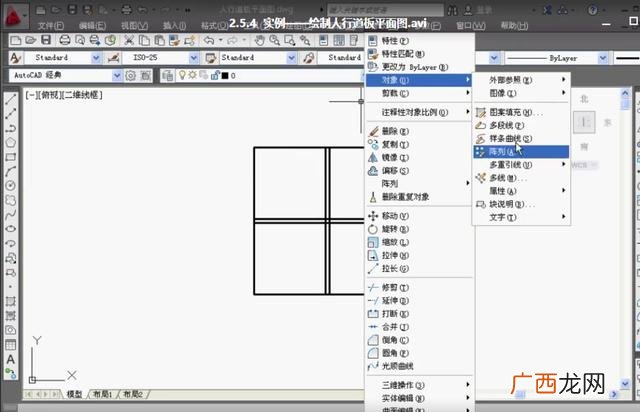Image resolution: width=640 pixels, height=412 pixels.
Task: Open the 帮助 menu in menu bar
Action: point(514,26)
